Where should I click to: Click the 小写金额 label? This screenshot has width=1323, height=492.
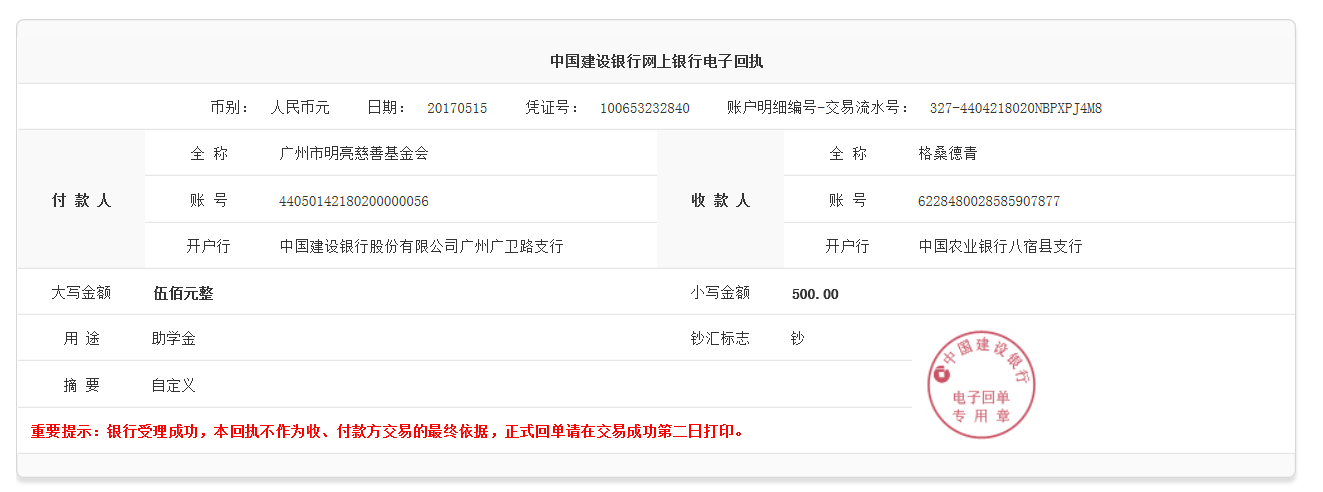[x=720, y=293]
